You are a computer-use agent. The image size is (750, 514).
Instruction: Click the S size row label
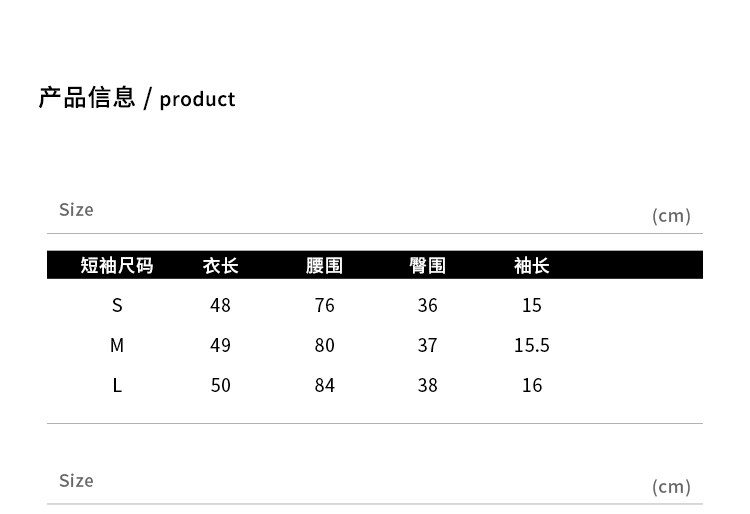pyautogui.click(x=117, y=305)
